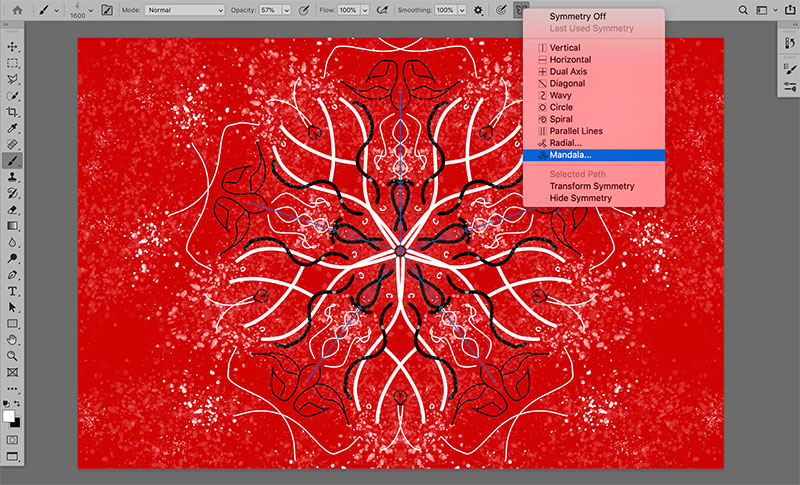Select the Eraser tool
The height and width of the screenshot is (485, 800).
[x=12, y=210]
